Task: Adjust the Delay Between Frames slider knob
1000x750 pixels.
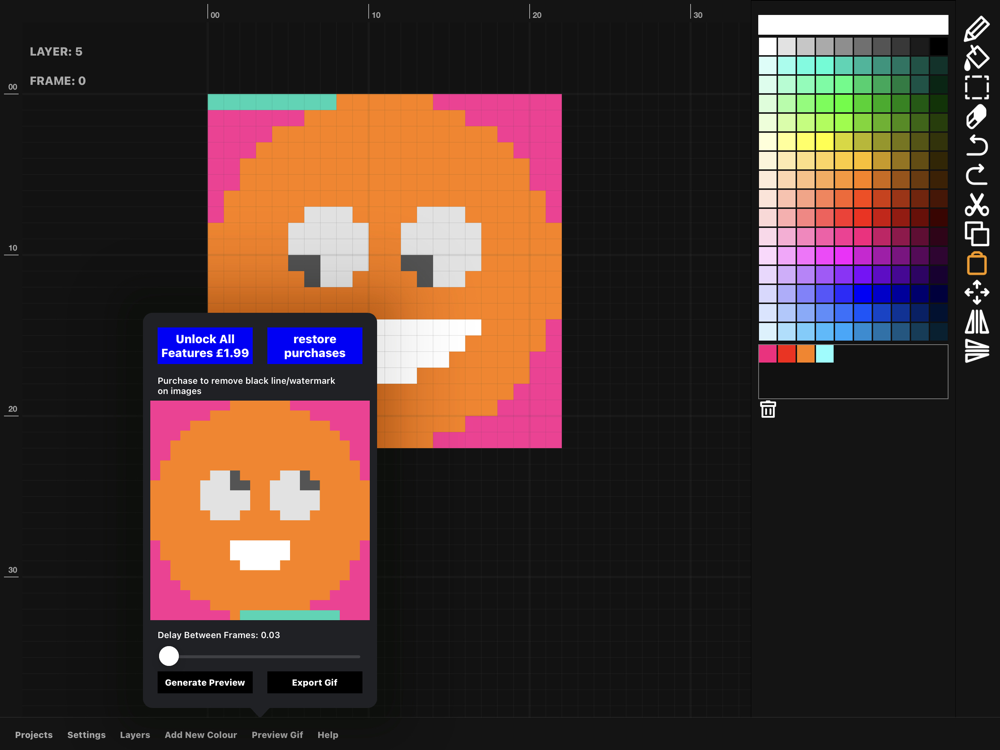Action: click(x=169, y=656)
